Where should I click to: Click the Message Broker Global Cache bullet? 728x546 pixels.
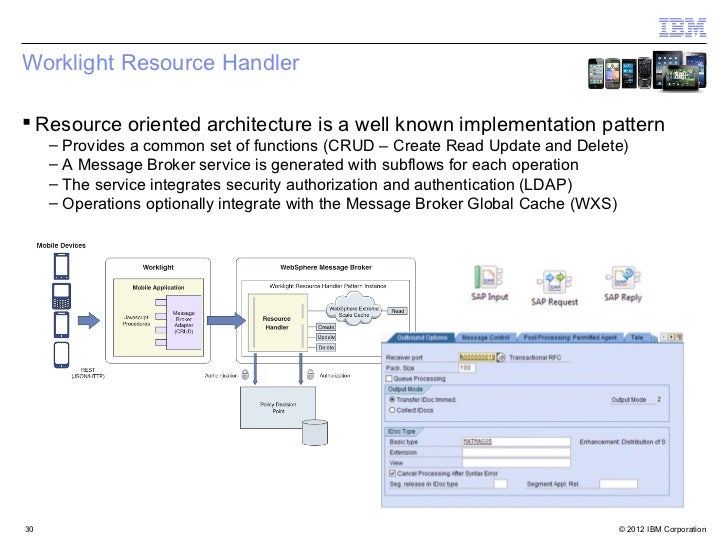click(x=333, y=204)
